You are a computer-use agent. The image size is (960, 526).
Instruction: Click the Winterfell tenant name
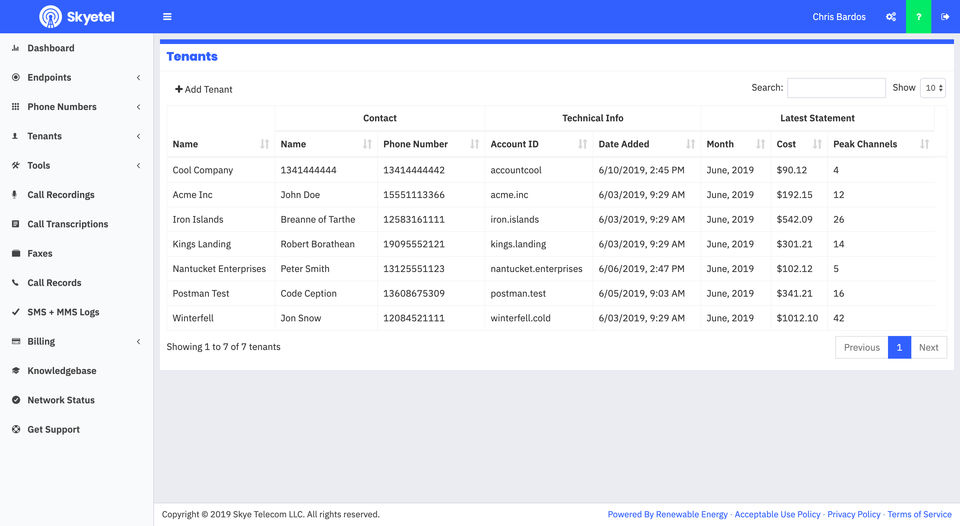coord(193,318)
